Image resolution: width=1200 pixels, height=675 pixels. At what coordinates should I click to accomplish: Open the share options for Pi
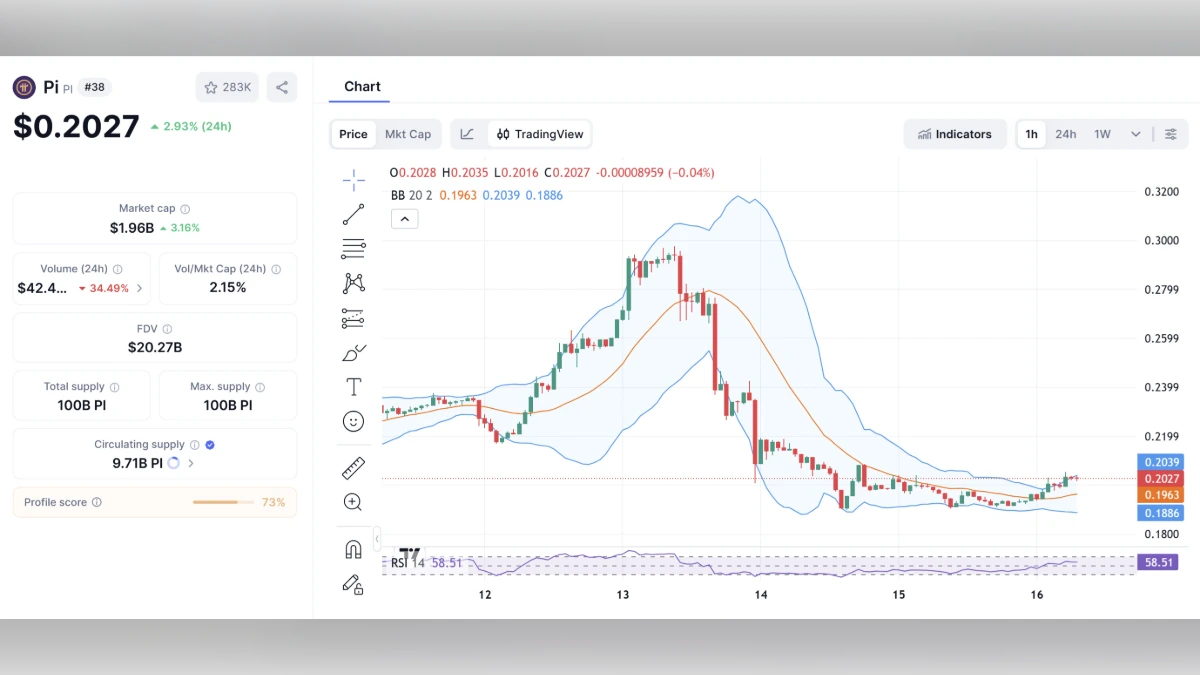pos(281,87)
